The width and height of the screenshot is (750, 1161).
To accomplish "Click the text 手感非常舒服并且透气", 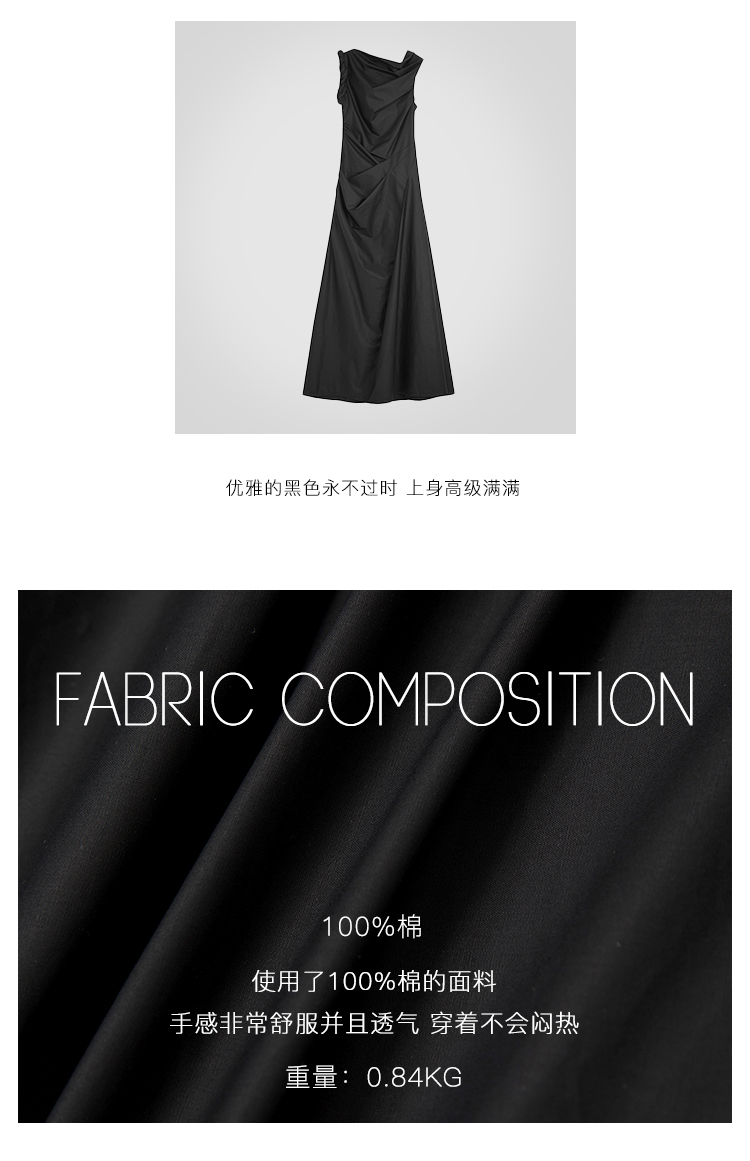I will (295, 1024).
